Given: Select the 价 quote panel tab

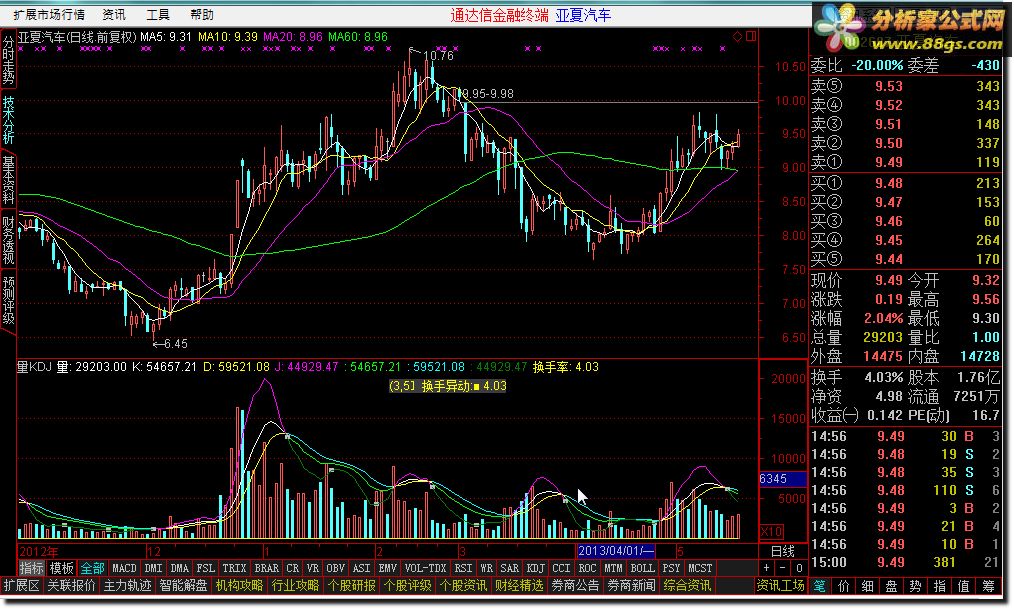Looking at the screenshot, I should tap(844, 586).
